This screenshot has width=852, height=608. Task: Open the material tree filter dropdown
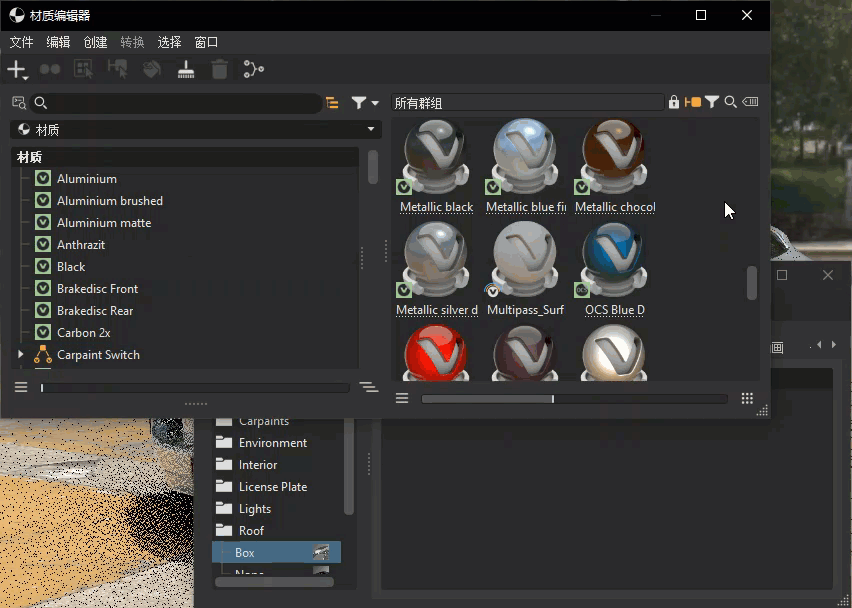(x=365, y=103)
